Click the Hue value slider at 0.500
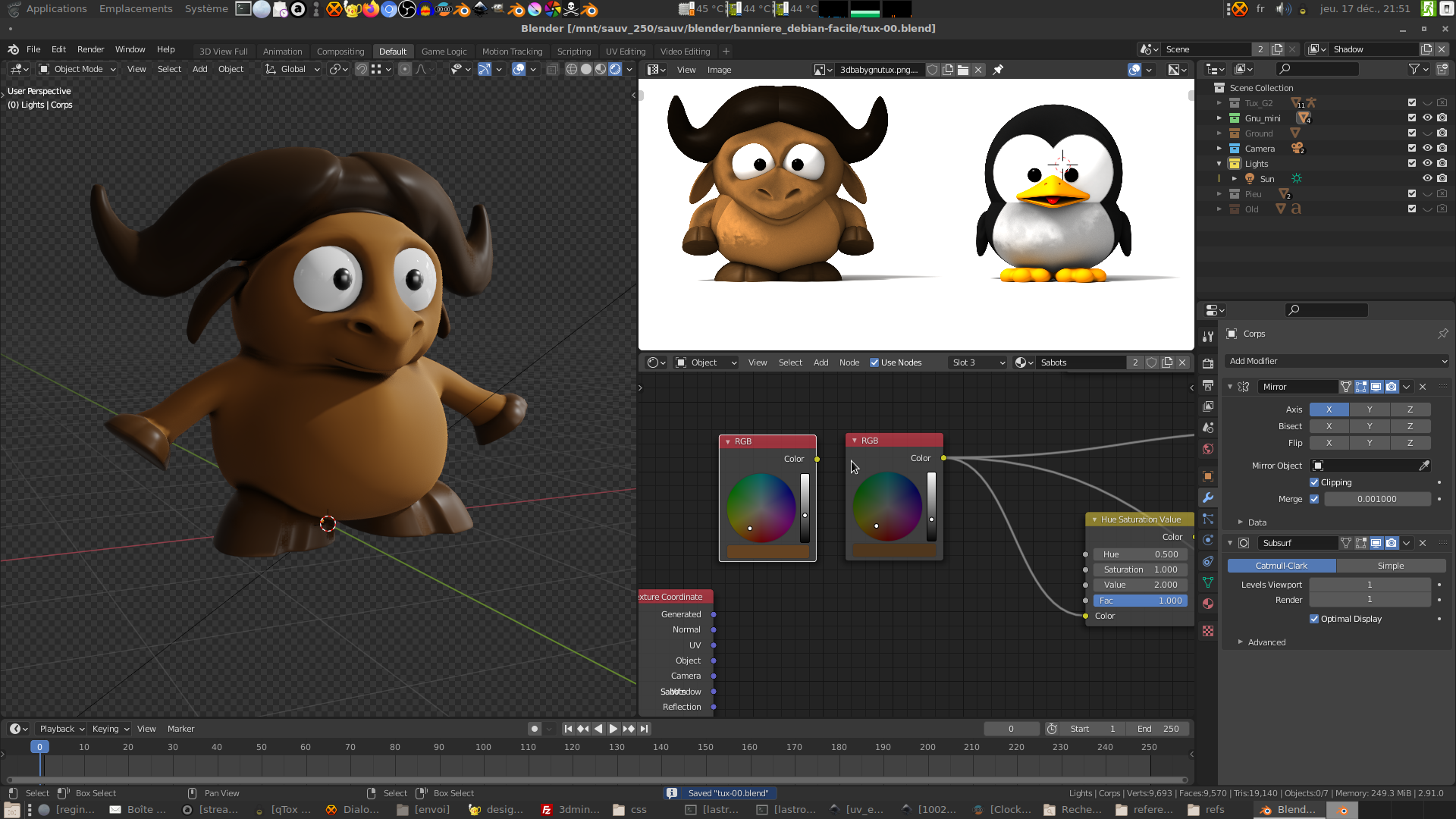This screenshot has height=819, width=1456. pos(1141,554)
